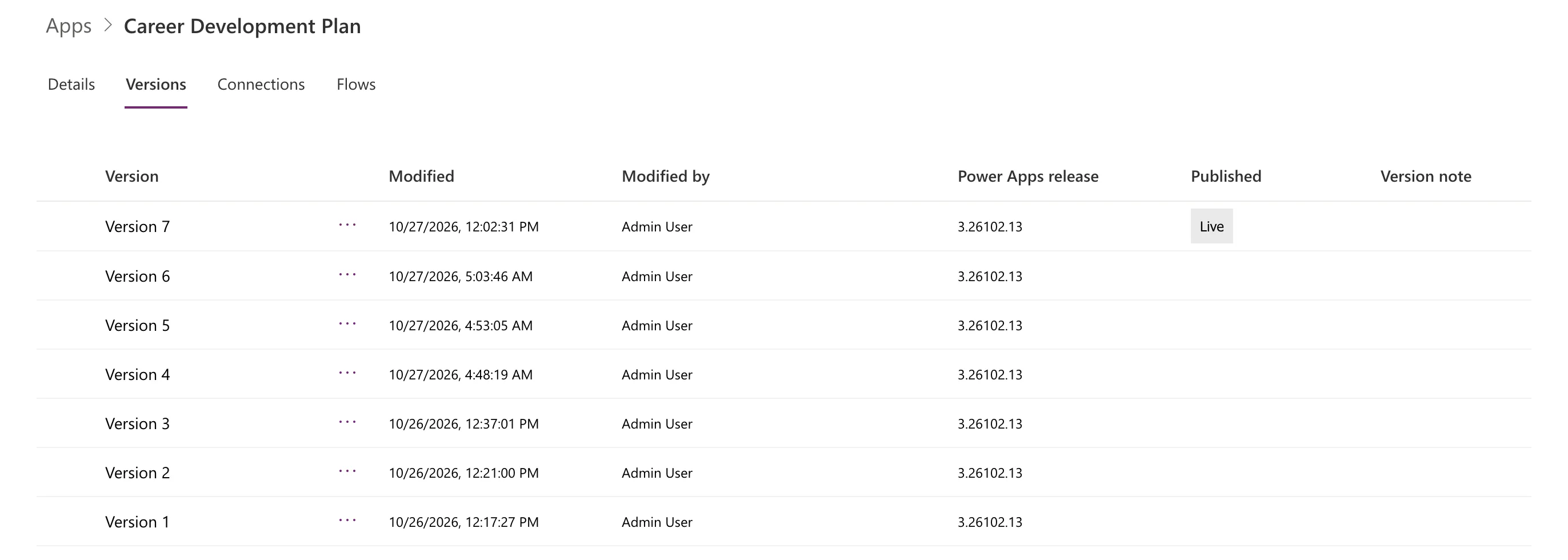1568x560 pixels.
Task: Click timestamp 10/27/2026, 12:02:31 PM
Action: point(464,227)
